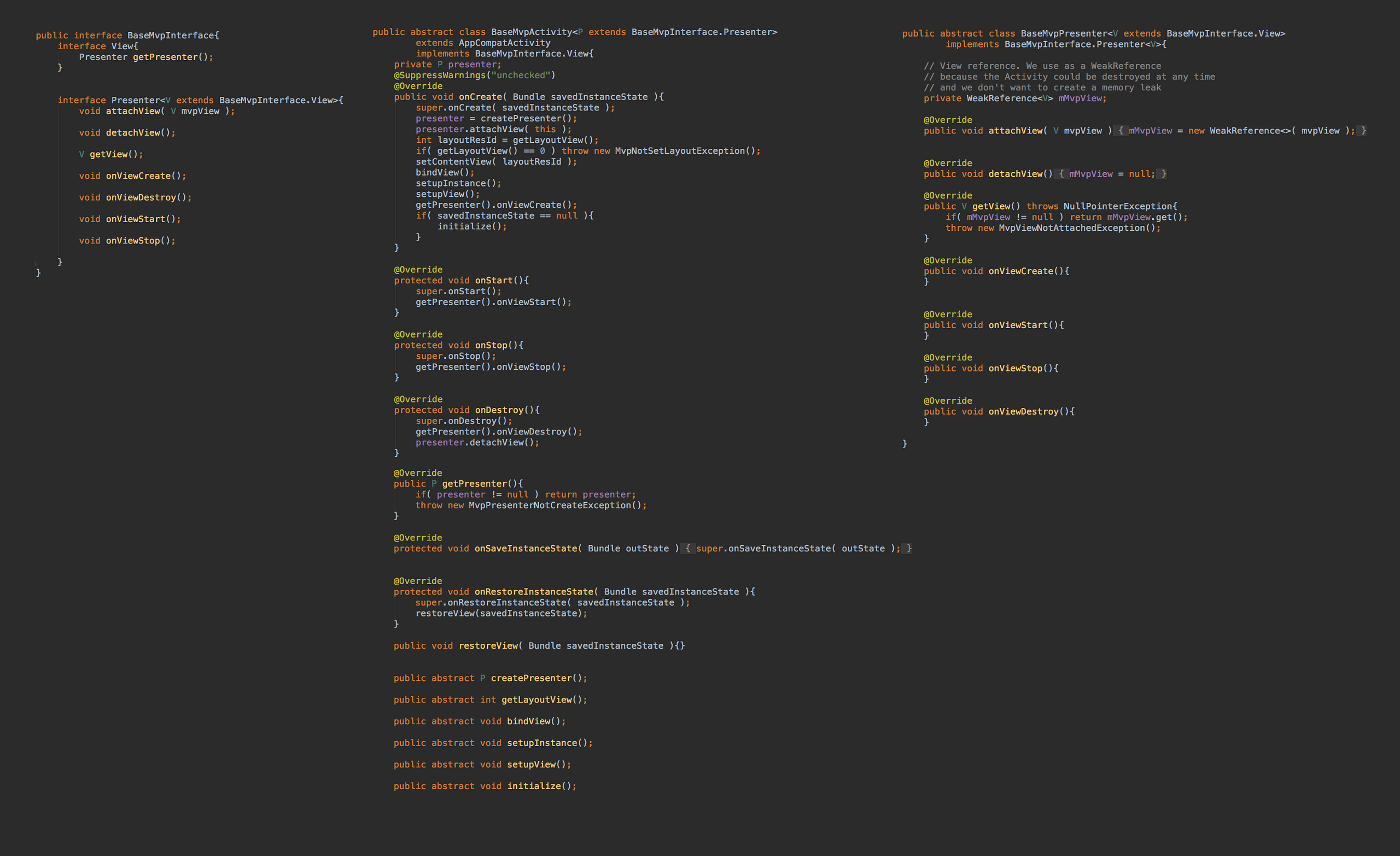Click 'implements BaseMvpInterface.View{' line
1400x856 pixels.
click(x=505, y=54)
